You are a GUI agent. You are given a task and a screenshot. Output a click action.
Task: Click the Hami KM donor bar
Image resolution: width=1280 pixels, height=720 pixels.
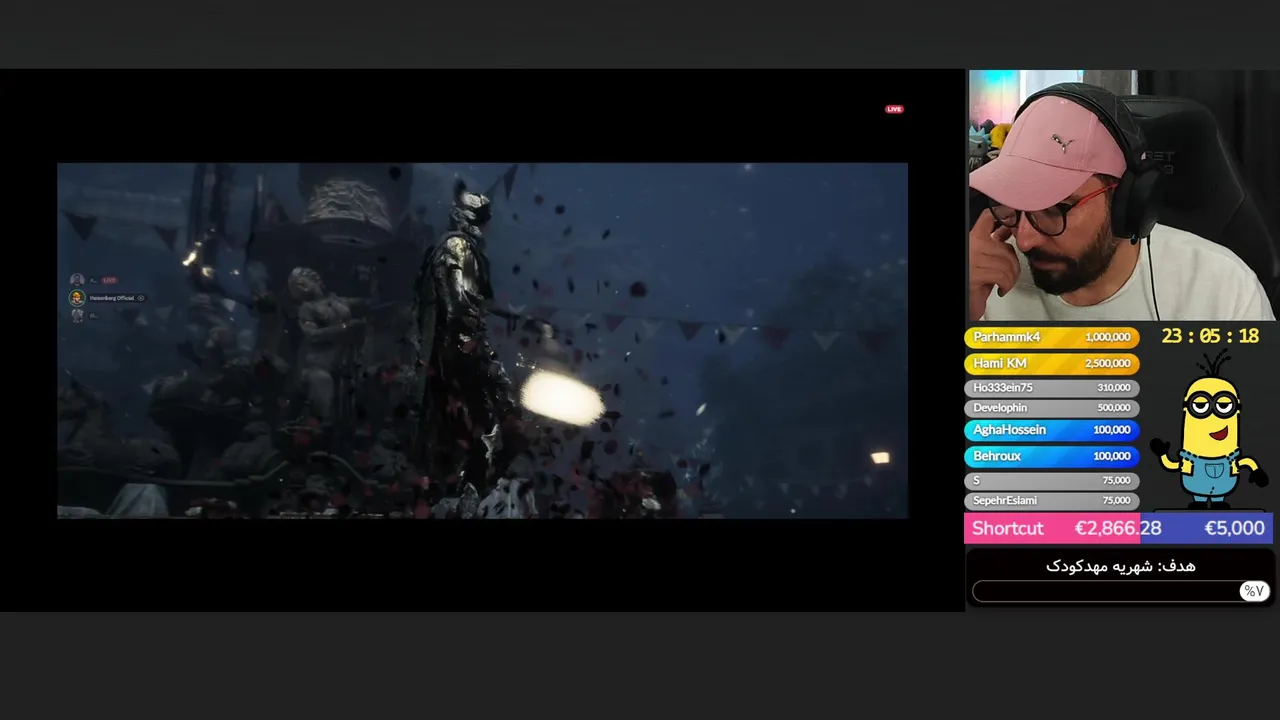1052,363
